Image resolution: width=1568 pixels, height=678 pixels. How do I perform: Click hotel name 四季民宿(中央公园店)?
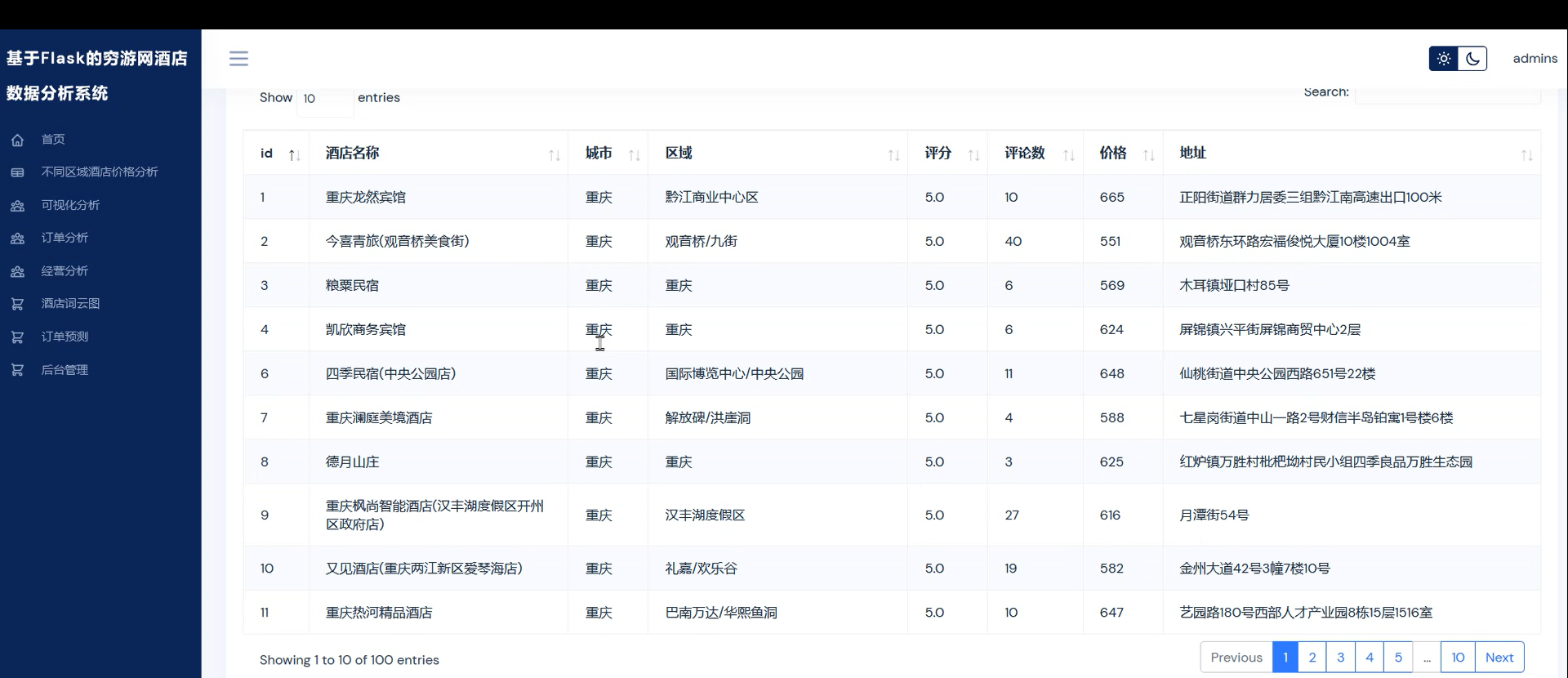tap(391, 373)
